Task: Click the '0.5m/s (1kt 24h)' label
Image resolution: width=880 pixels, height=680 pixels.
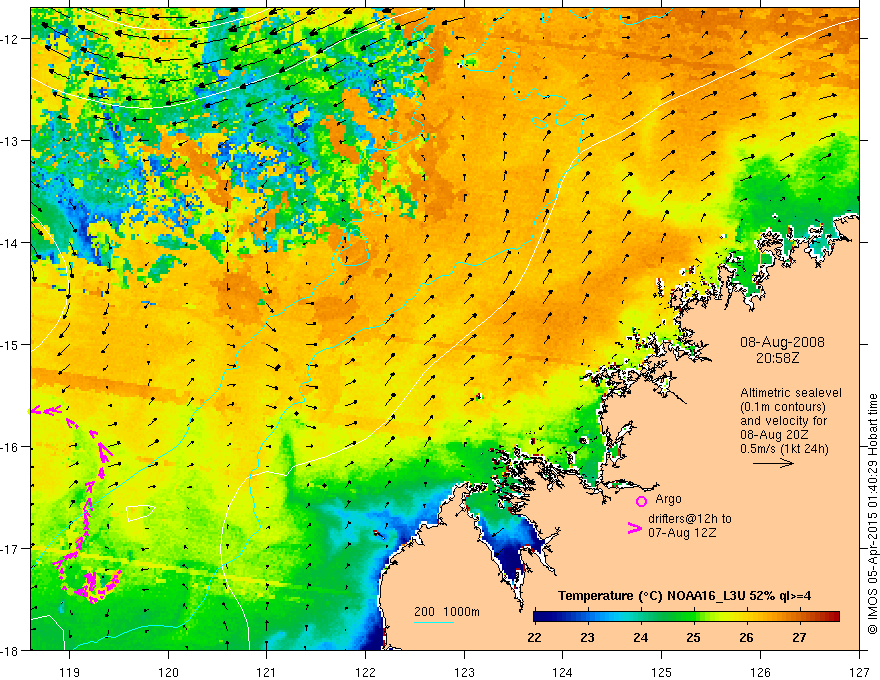Action: (784, 449)
